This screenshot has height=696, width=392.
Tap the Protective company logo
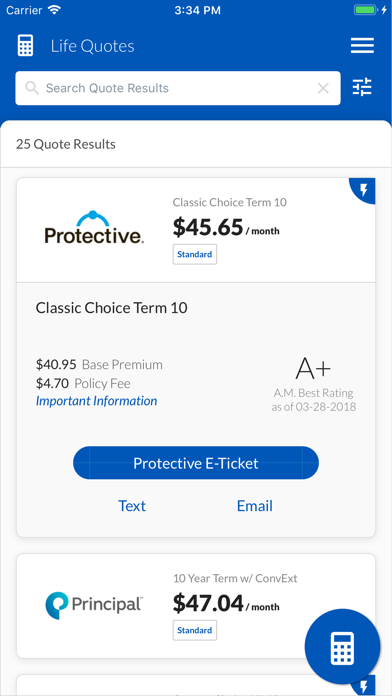pyautogui.click(x=94, y=227)
